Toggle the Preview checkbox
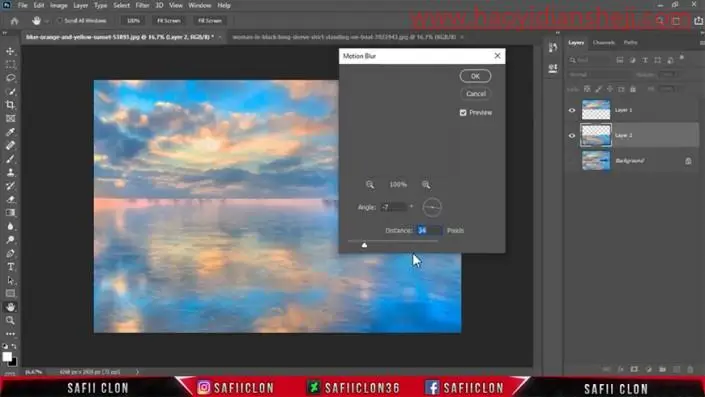 463,112
